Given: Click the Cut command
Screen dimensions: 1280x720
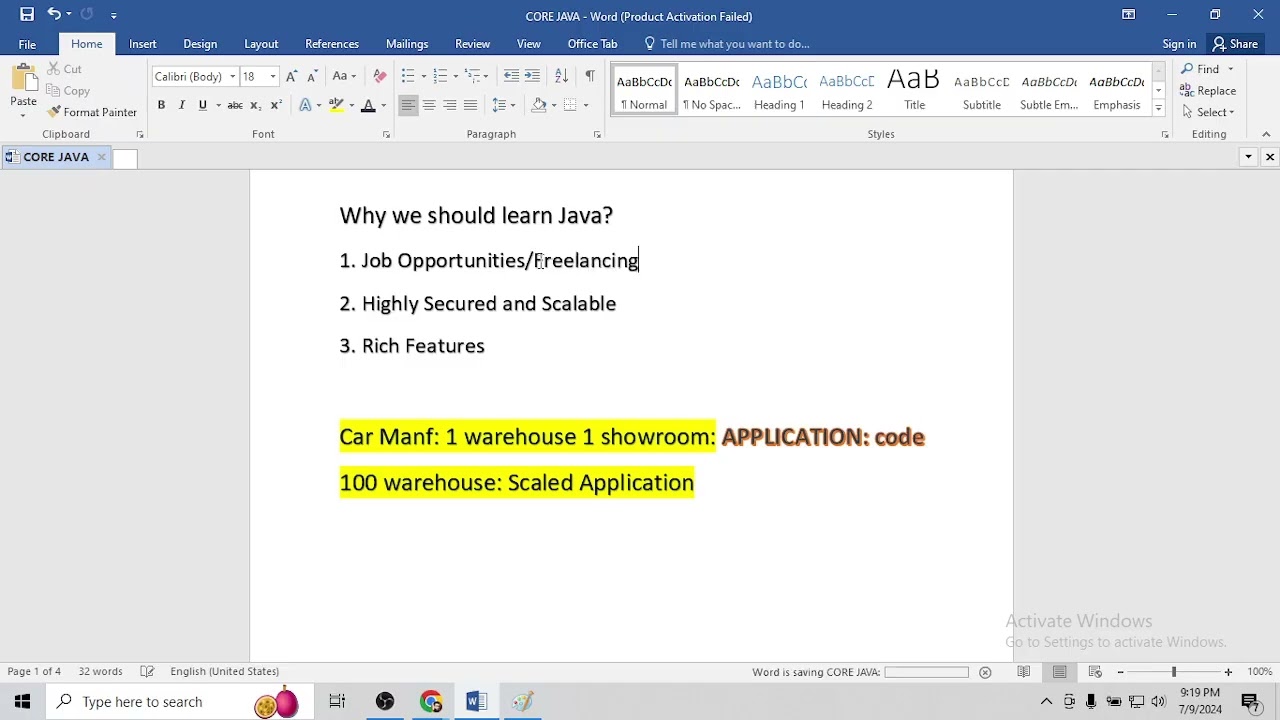Looking at the screenshot, I should [x=65, y=69].
